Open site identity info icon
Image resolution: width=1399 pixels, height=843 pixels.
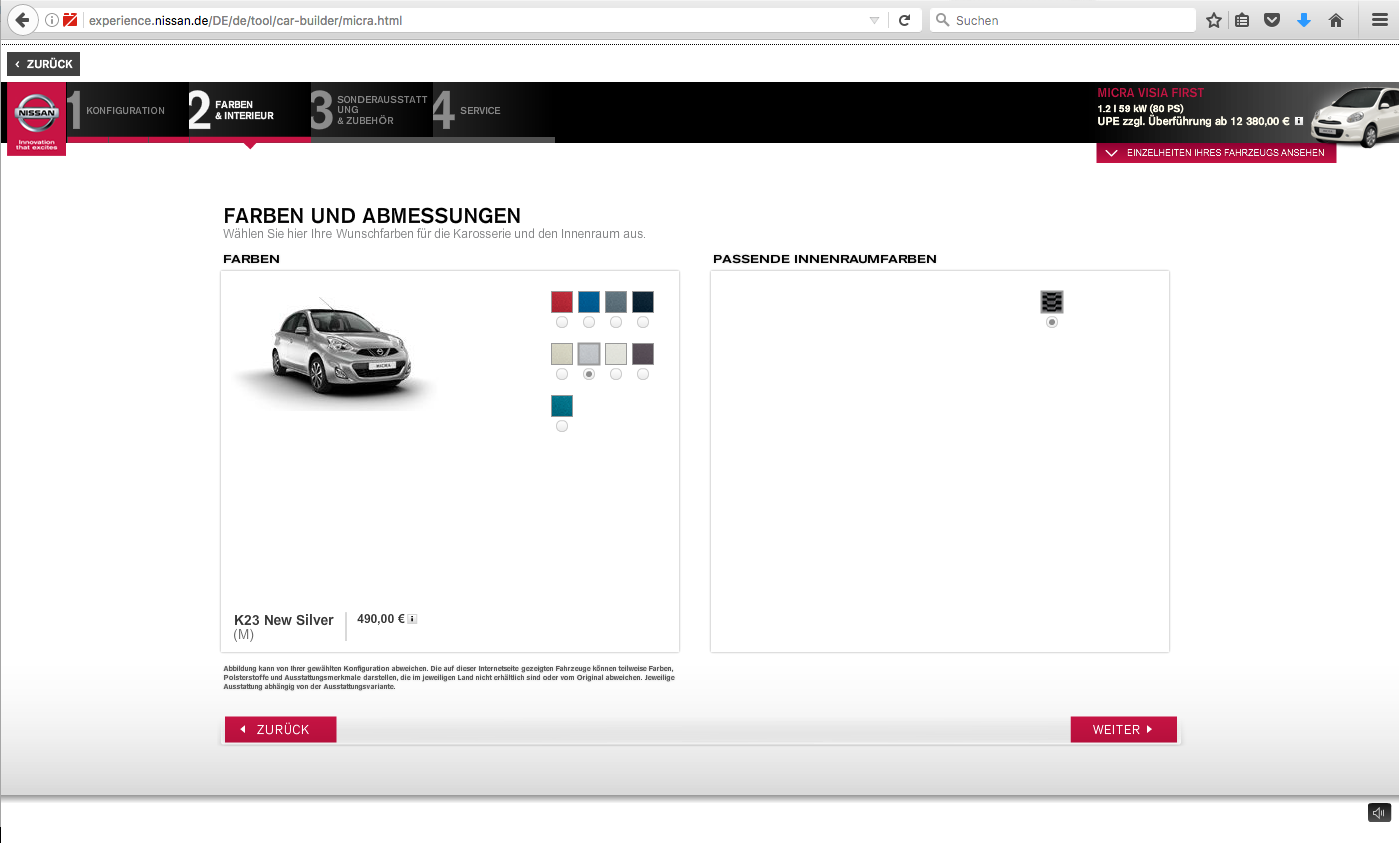coord(52,20)
